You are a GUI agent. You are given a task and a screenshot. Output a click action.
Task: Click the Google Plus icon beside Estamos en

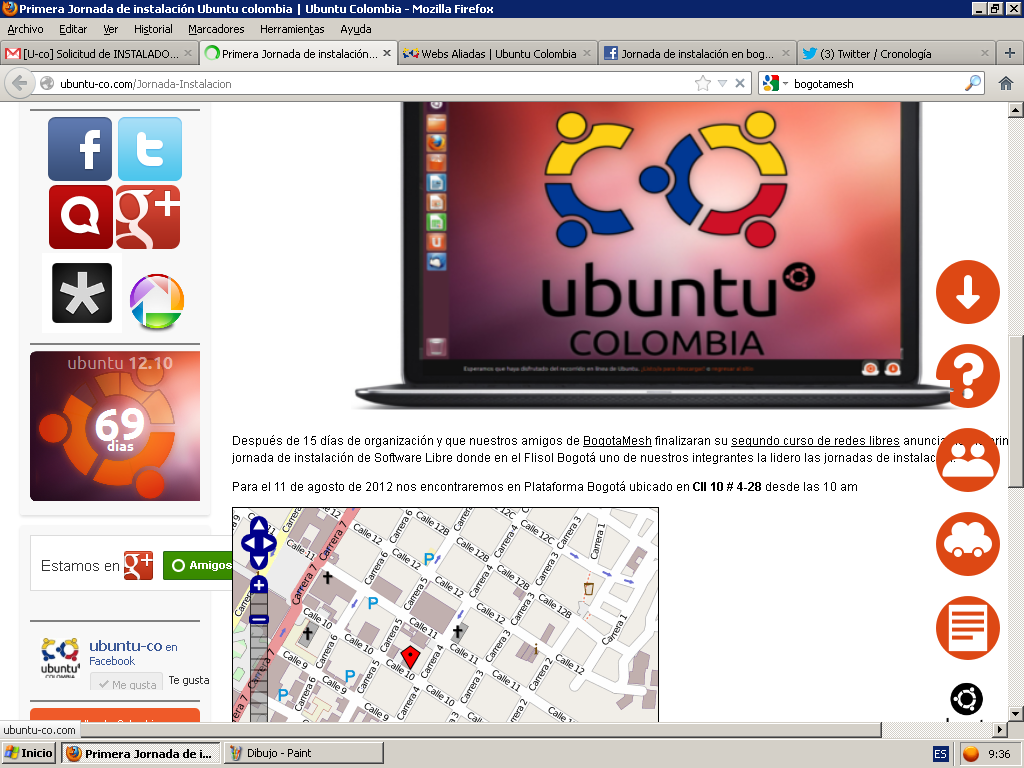coord(138,565)
